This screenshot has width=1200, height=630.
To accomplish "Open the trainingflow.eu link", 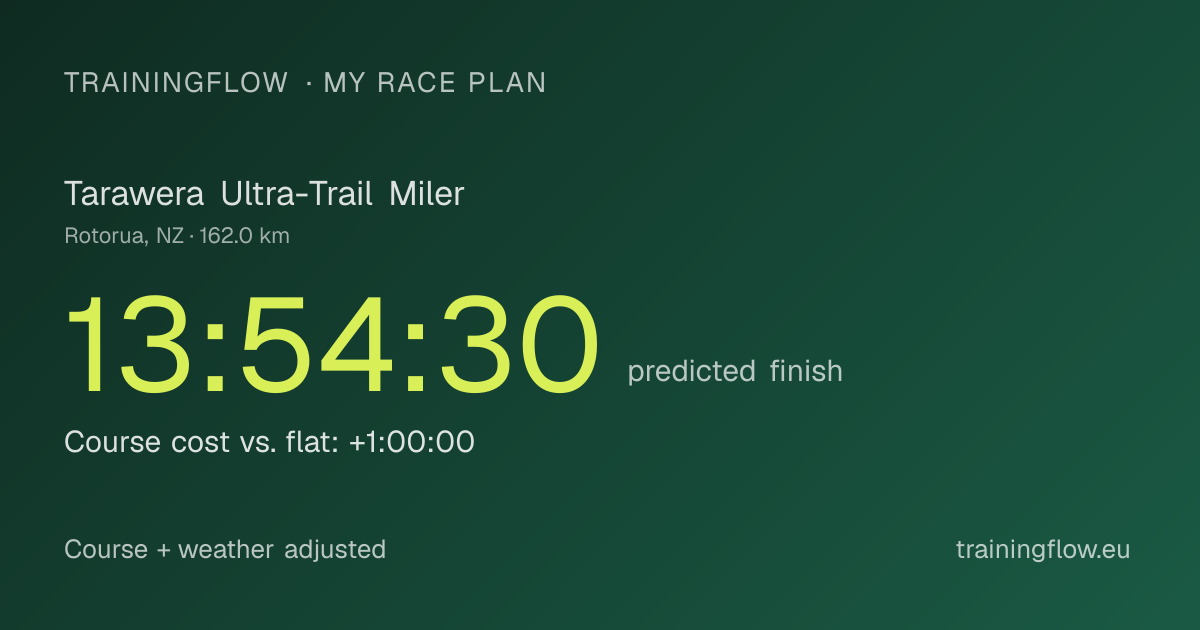I will coord(1043,550).
